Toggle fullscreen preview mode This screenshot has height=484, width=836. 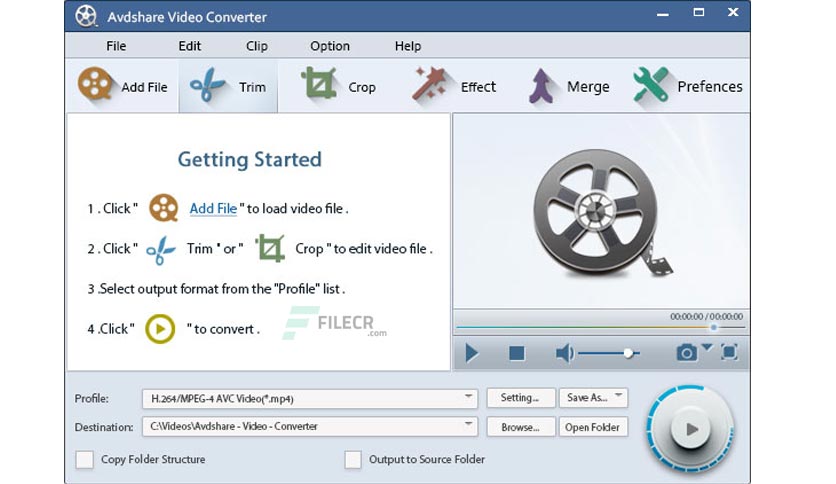click(729, 352)
